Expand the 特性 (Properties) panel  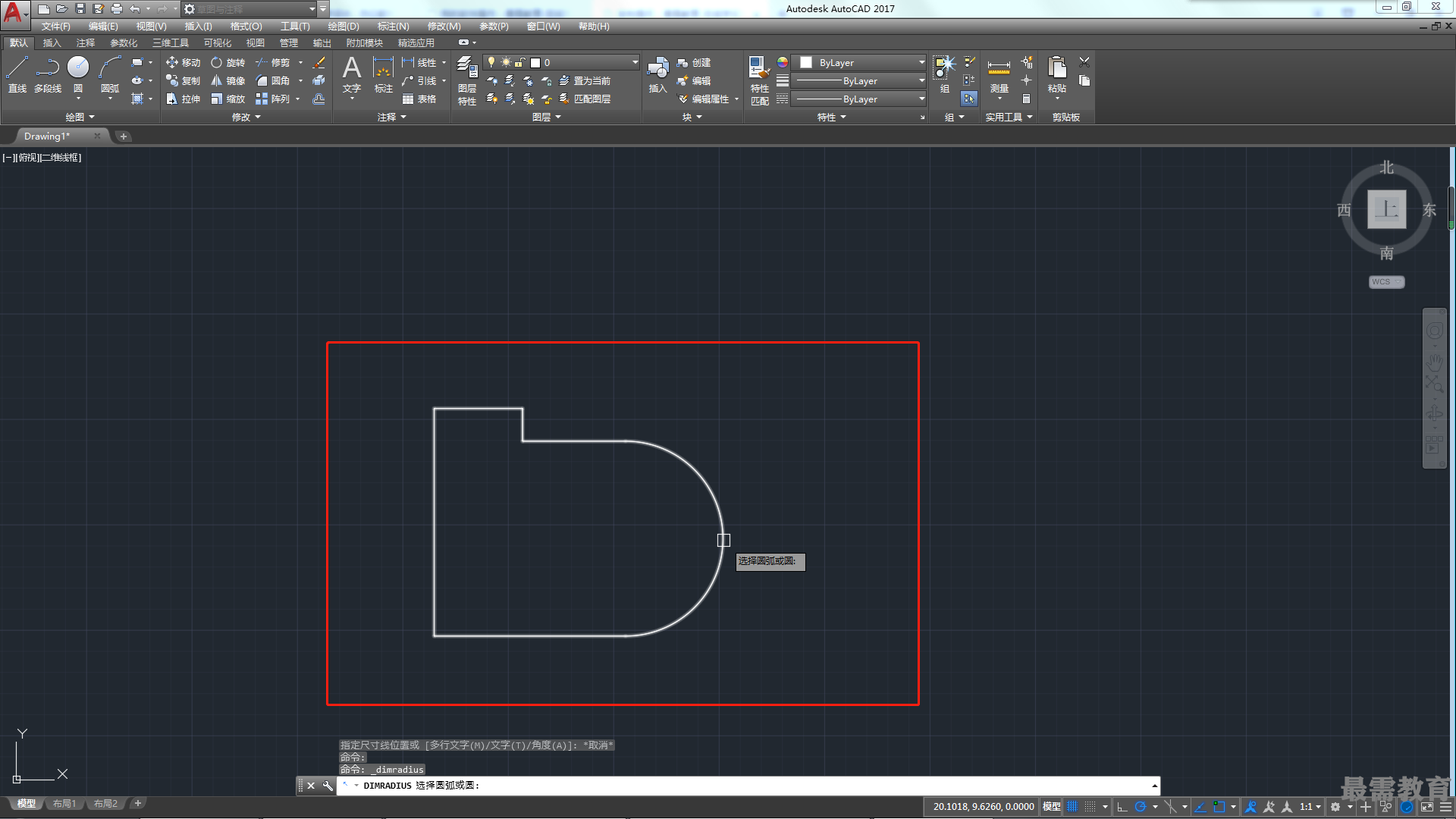click(x=831, y=117)
